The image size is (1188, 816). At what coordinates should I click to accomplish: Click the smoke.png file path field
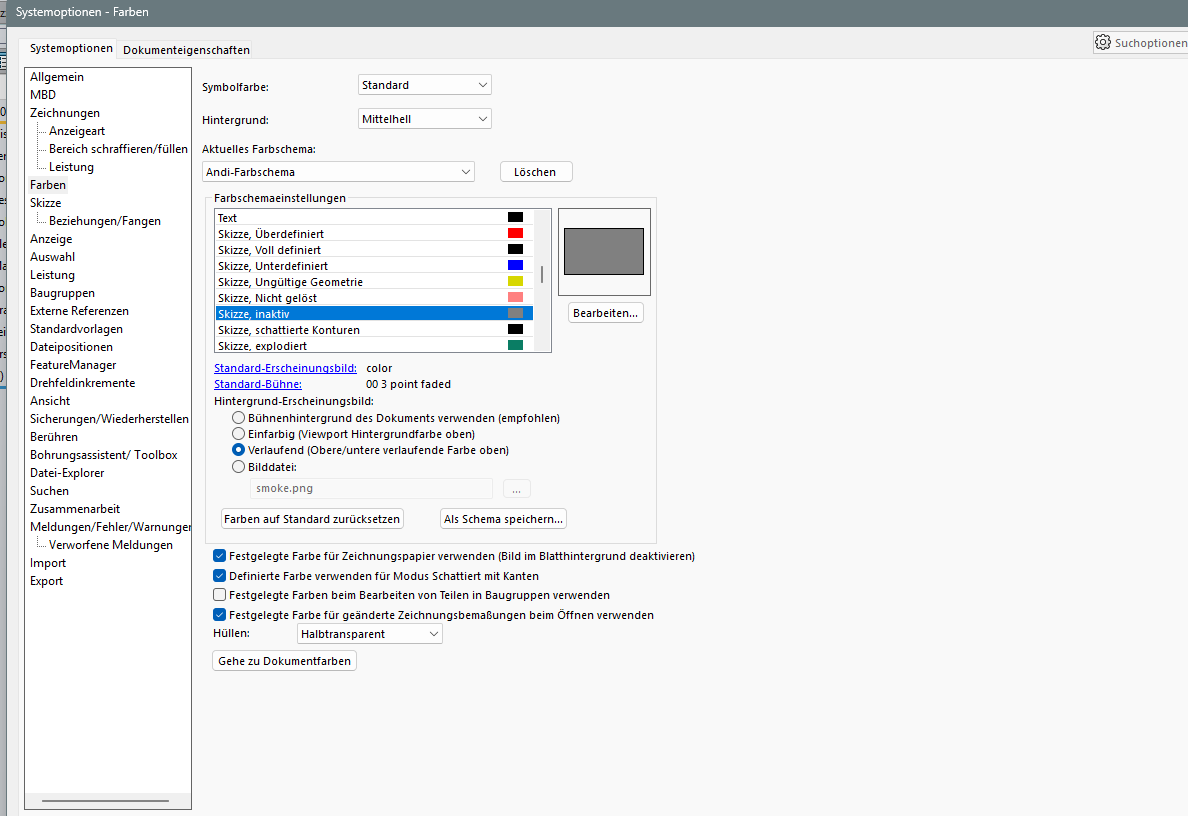[371, 489]
